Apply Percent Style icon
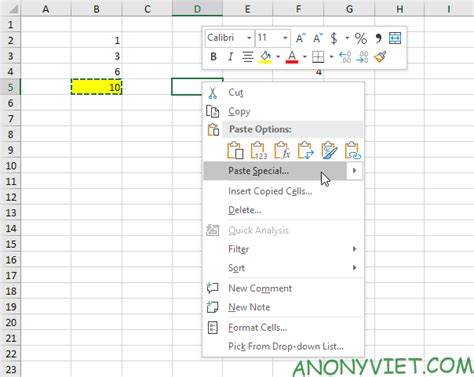The height and width of the screenshot is (377, 474). point(361,38)
